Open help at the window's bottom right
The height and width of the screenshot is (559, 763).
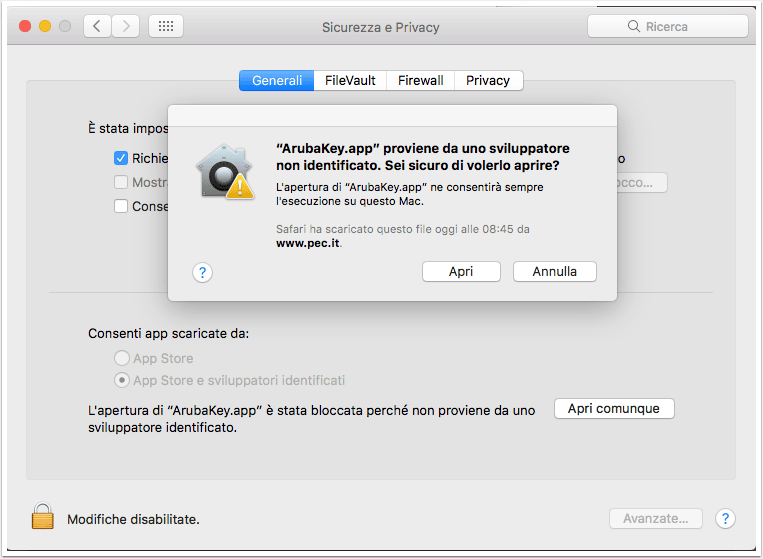point(725,519)
